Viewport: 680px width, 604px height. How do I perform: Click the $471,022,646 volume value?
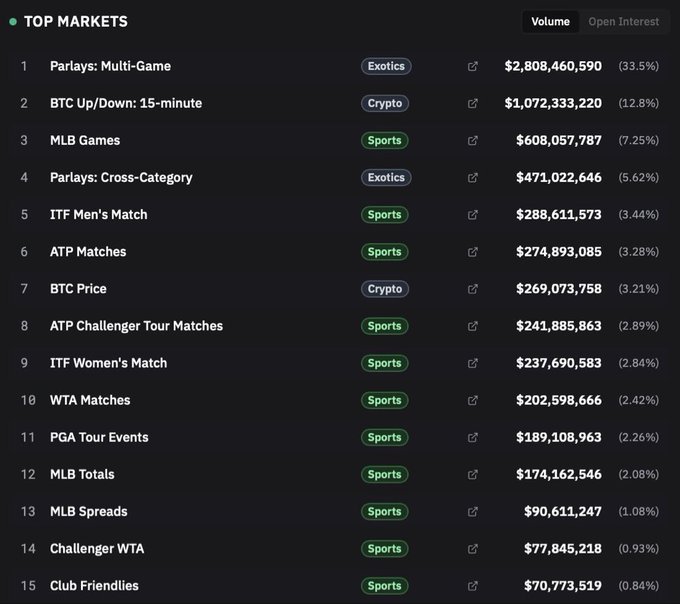pos(559,177)
